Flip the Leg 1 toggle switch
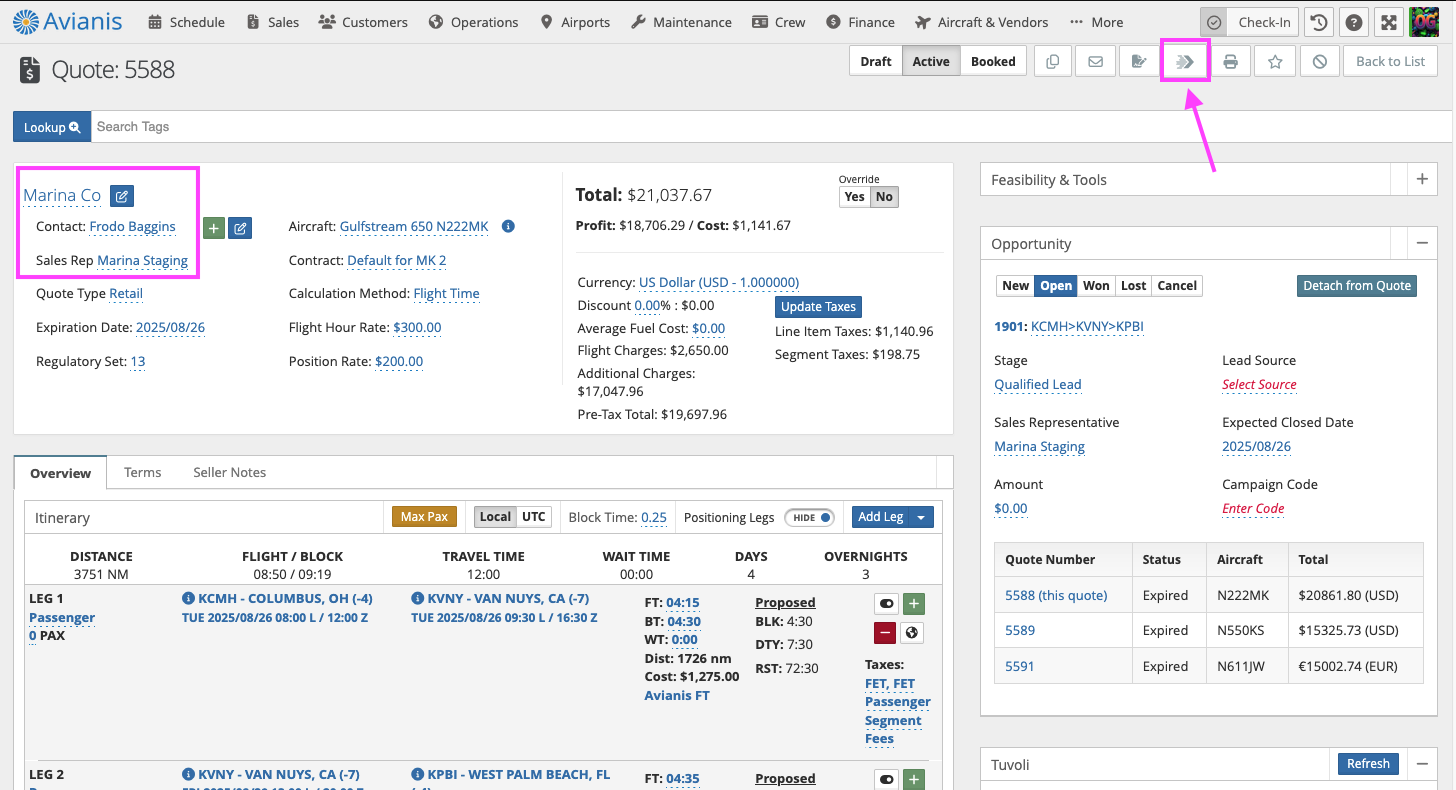Image resolution: width=1456 pixels, height=790 pixels. click(886, 604)
